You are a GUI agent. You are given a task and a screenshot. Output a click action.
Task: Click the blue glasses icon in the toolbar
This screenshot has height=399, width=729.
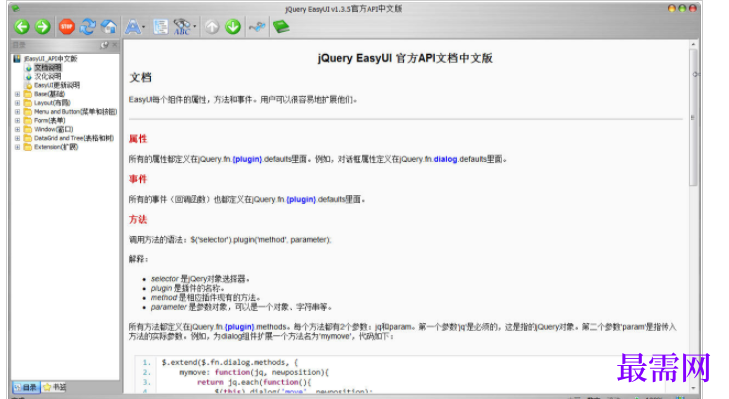pyautogui.click(x=257, y=27)
